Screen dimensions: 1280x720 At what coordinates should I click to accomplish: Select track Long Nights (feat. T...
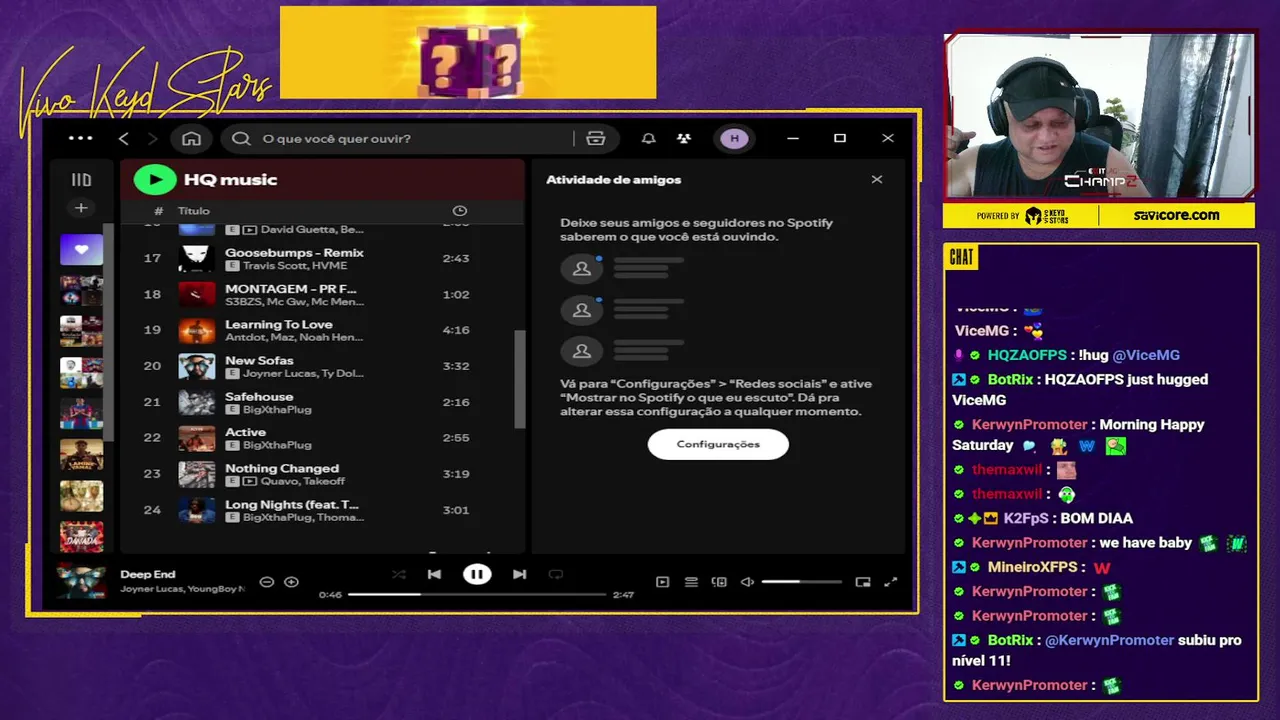pos(323,510)
